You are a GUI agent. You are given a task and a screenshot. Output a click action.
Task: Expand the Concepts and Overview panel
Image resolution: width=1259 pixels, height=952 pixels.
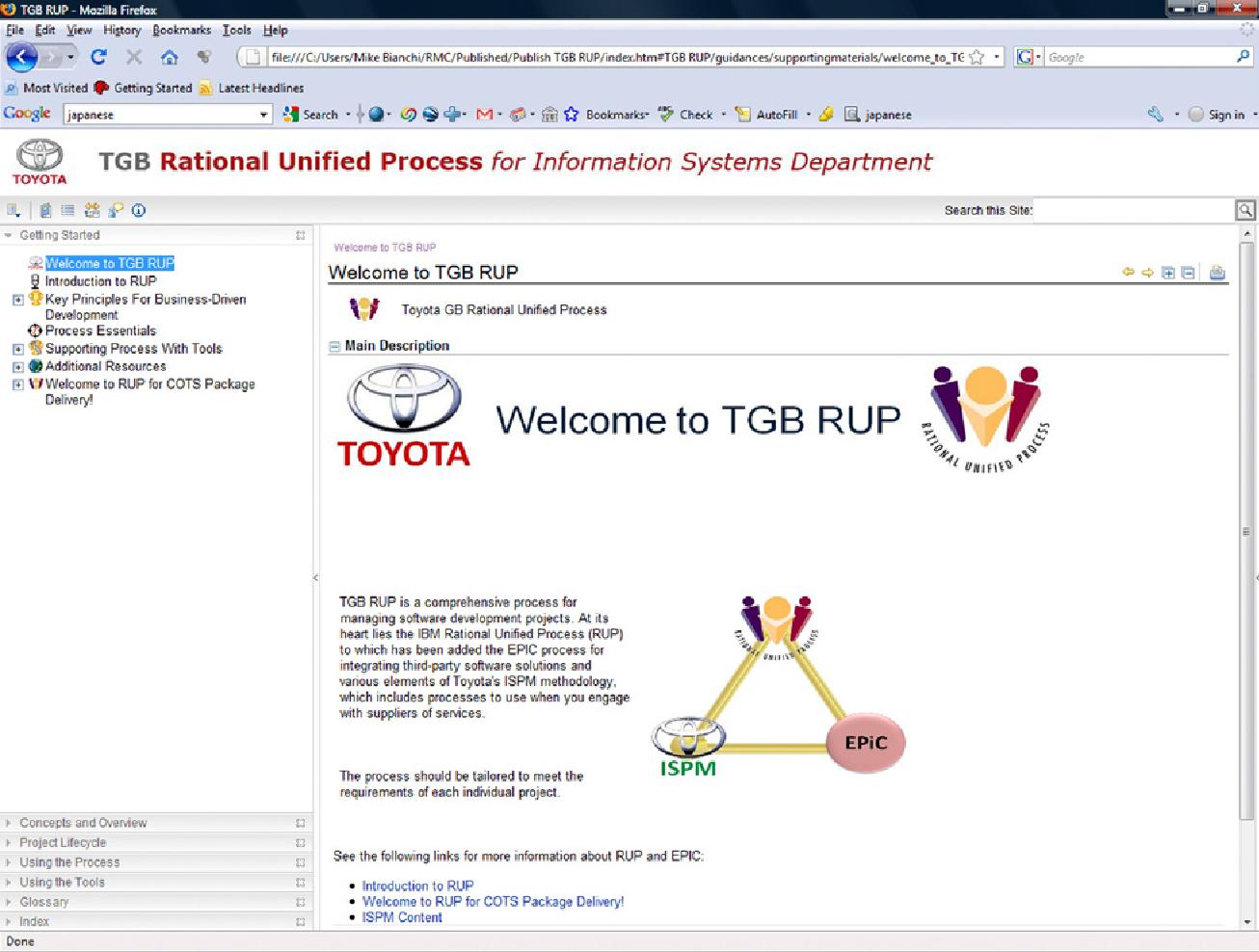pos(156,823)
